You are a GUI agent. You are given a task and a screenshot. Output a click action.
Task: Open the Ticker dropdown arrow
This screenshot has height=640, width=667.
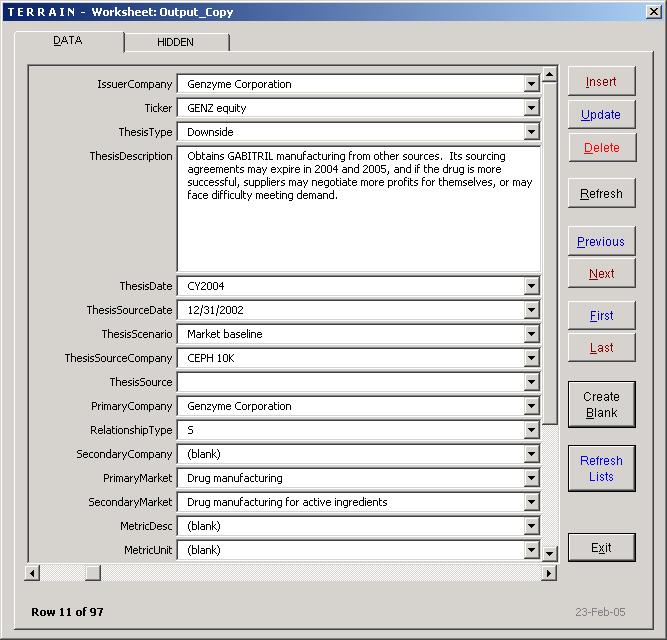coord(531,108)
